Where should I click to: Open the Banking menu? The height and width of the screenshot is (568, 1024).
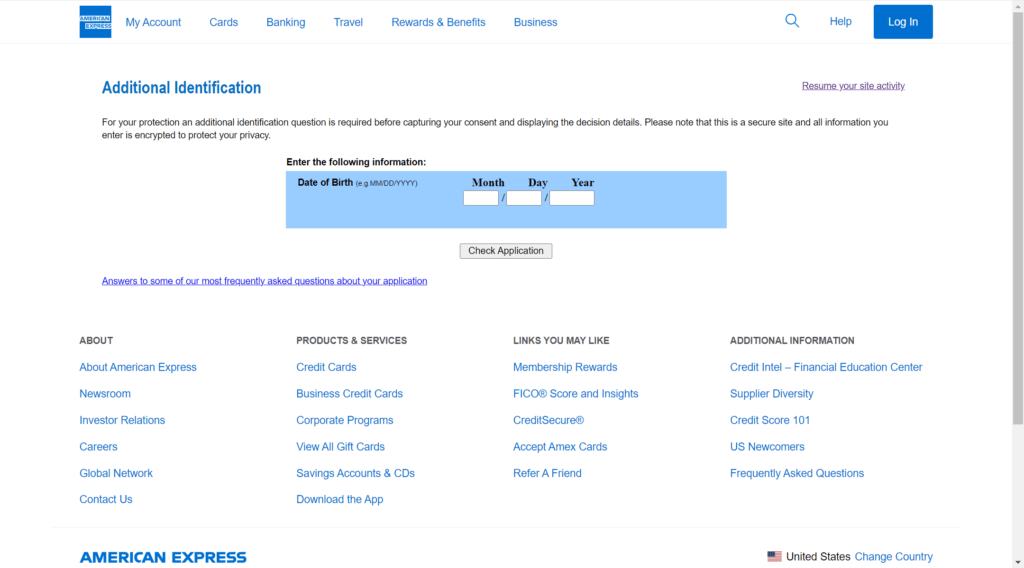(x=285, y=22)
